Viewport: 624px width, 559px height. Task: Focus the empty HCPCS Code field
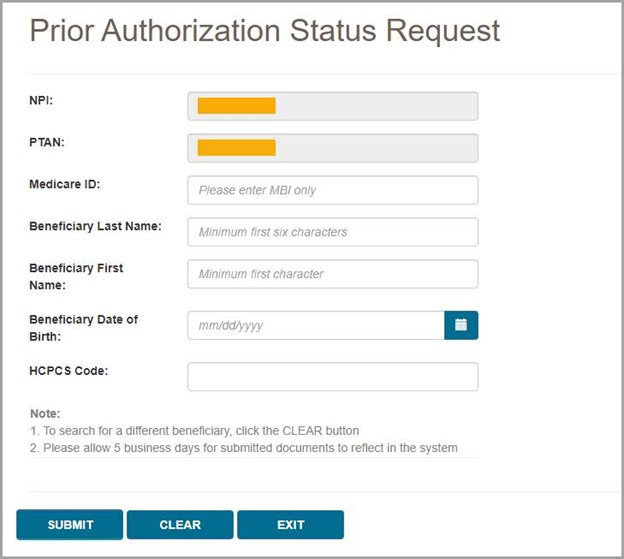332,376
